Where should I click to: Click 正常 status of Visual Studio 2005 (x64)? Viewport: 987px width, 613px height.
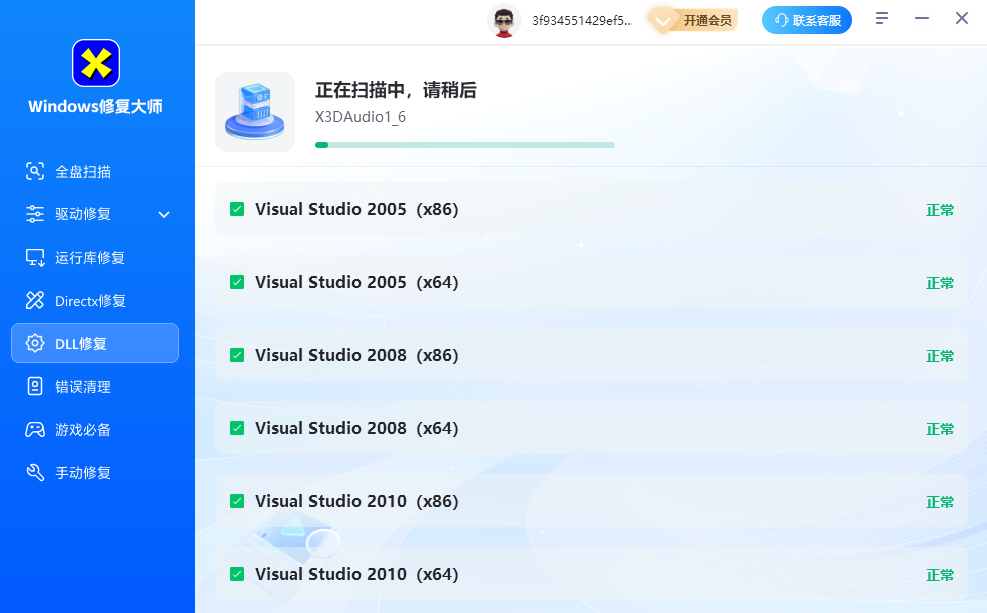point(940,283)
